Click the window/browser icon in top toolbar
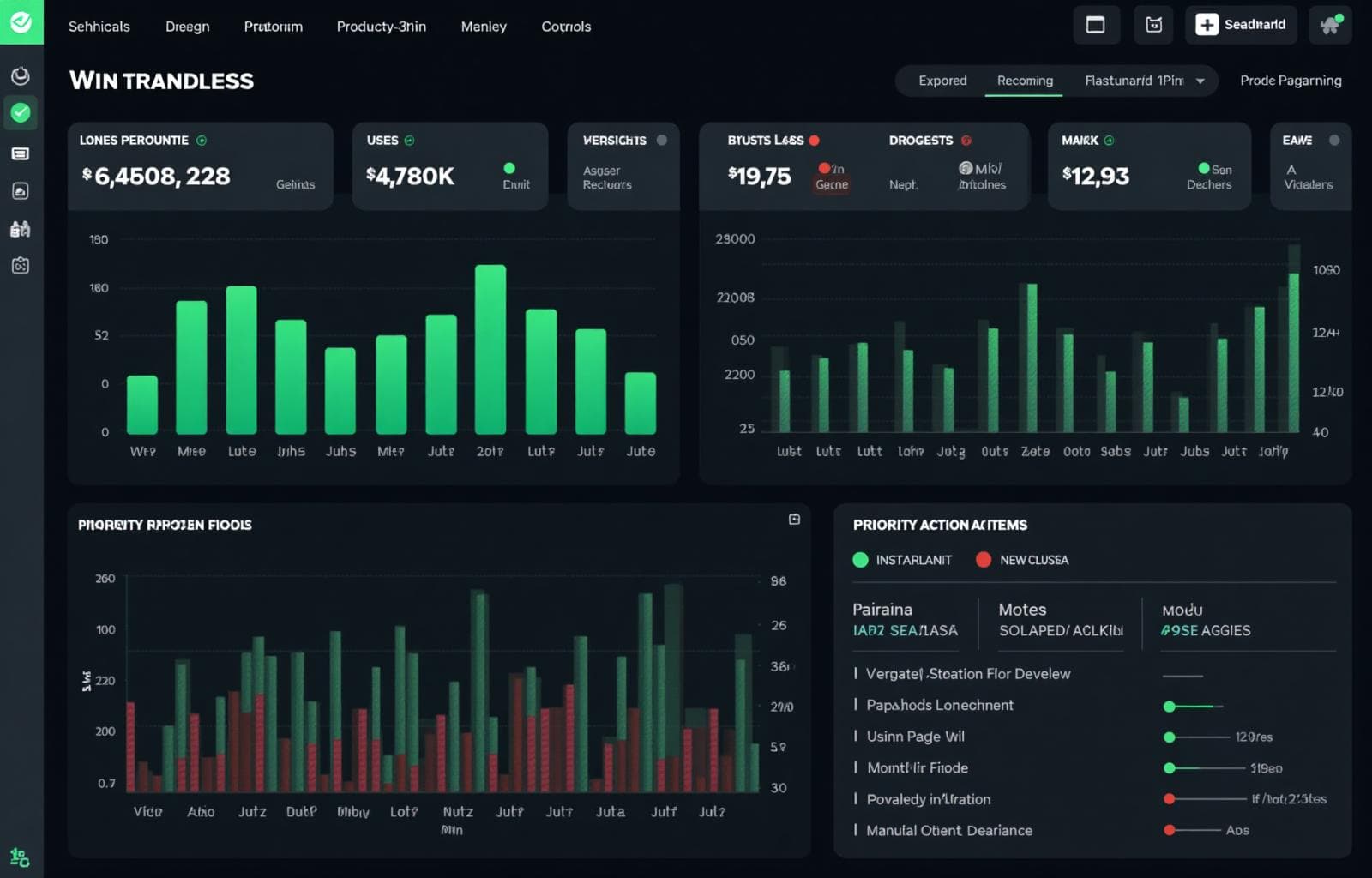The image size is (1372, 878). point(1095,25)
